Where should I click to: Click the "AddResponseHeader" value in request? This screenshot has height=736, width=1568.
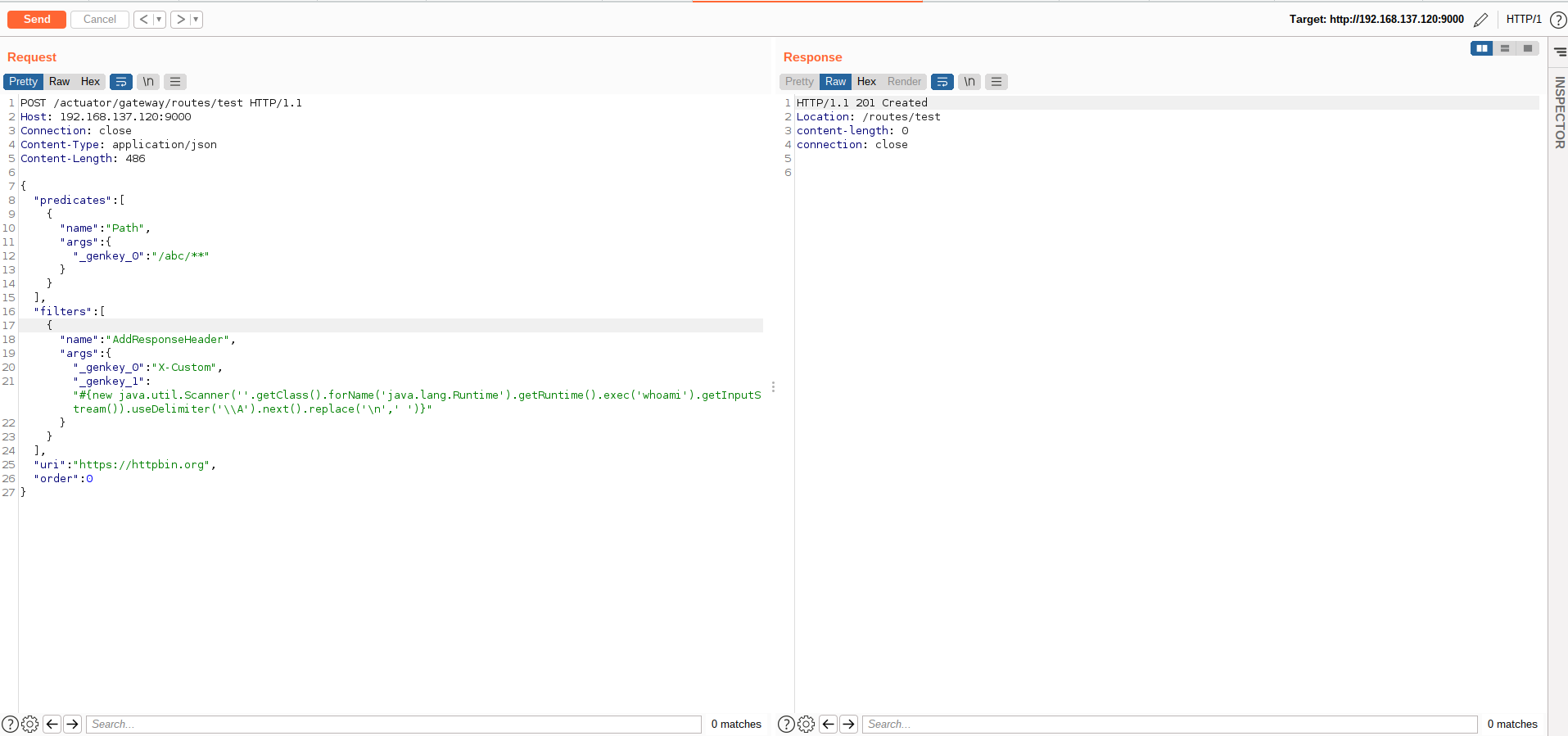(169, 340)
